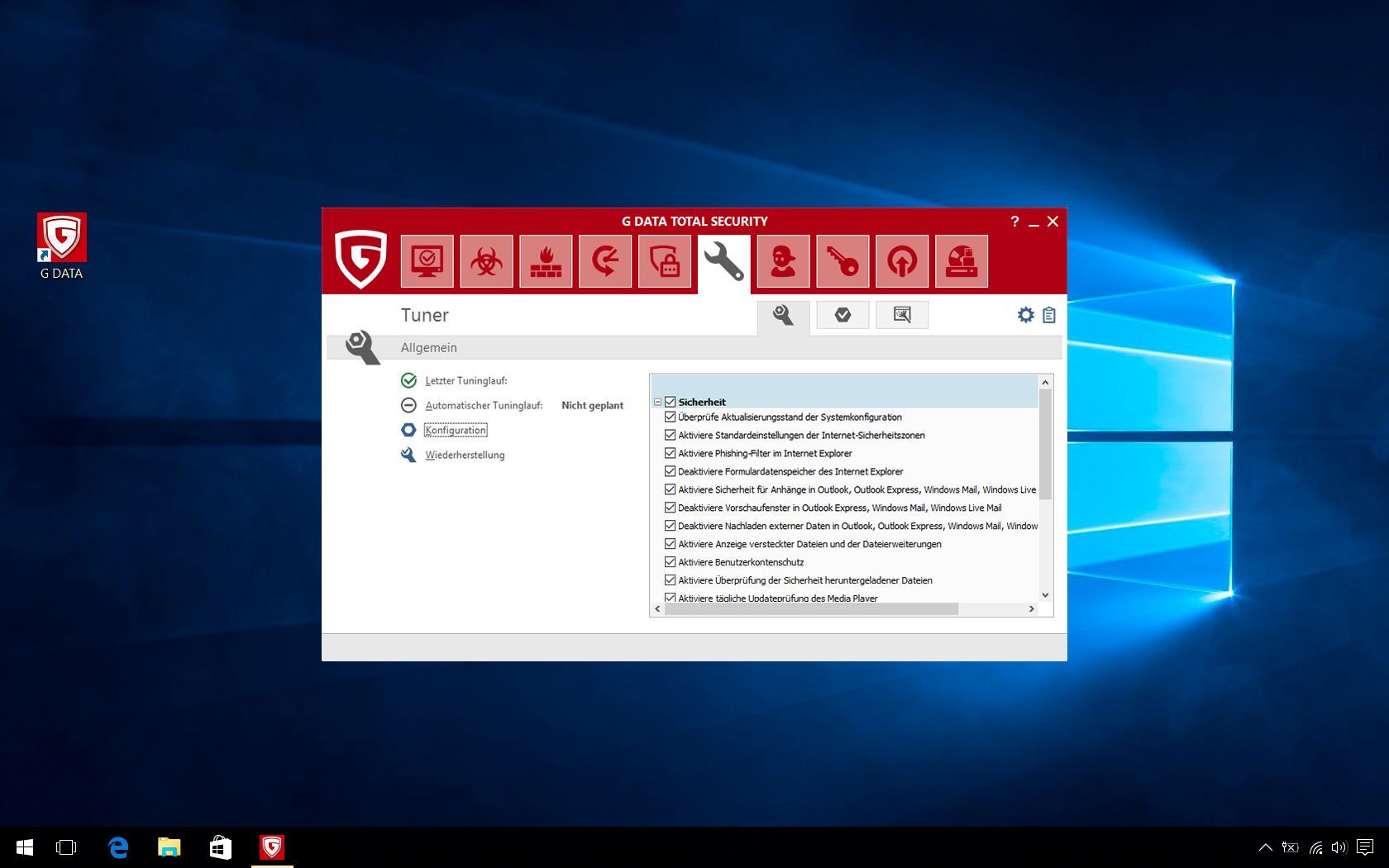Screen dimensions: 1389x868
Task: Click the Wiederherstellung wrench icon
Action: [x=408, y=455]
